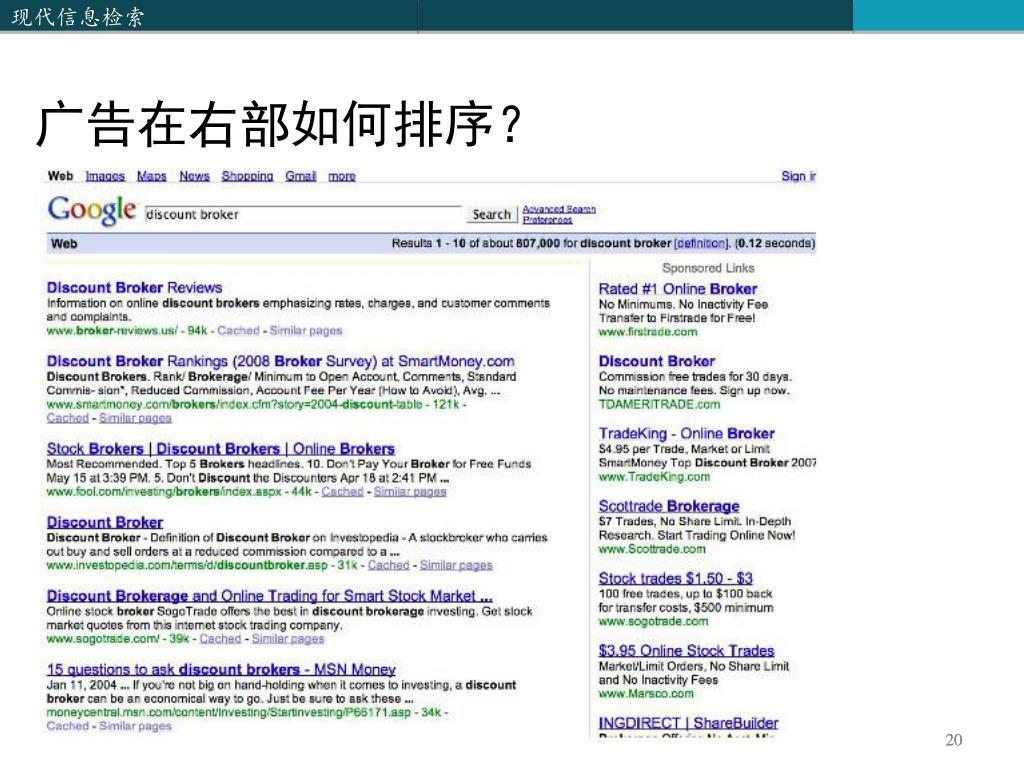The width and height of the screenshot is (1024, 768).
Task: Open Similar pages for smartmoney.com result
Action: [x=135, y=418]
